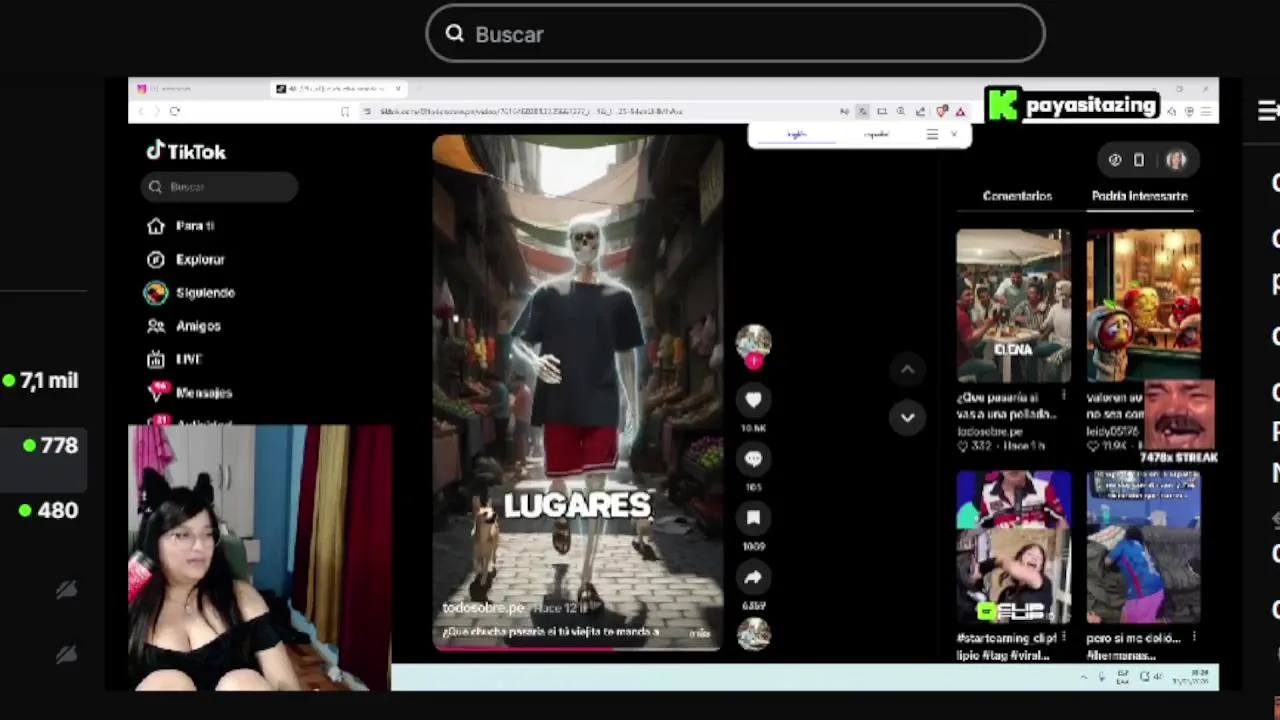This screenshot has width=1280, height=720.
Task: Click the video progress bar
Action: 577,648
